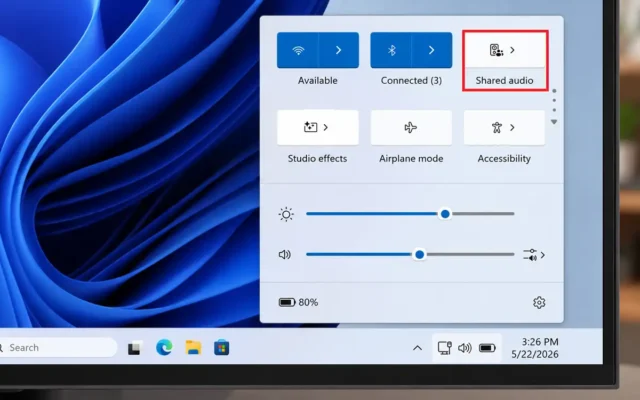Click the battery tray icon
This screenshot has height=400, width=640.
(x=487, y=348)
